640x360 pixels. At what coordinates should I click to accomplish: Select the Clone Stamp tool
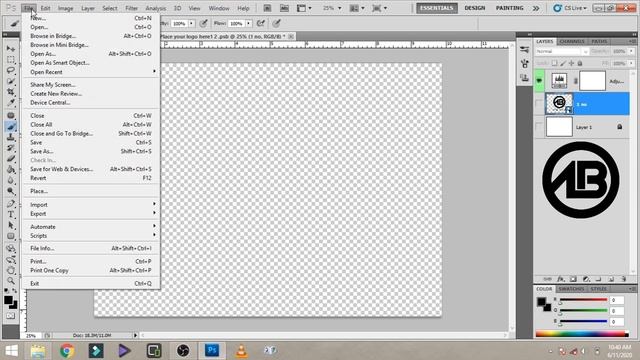point(11,137)
